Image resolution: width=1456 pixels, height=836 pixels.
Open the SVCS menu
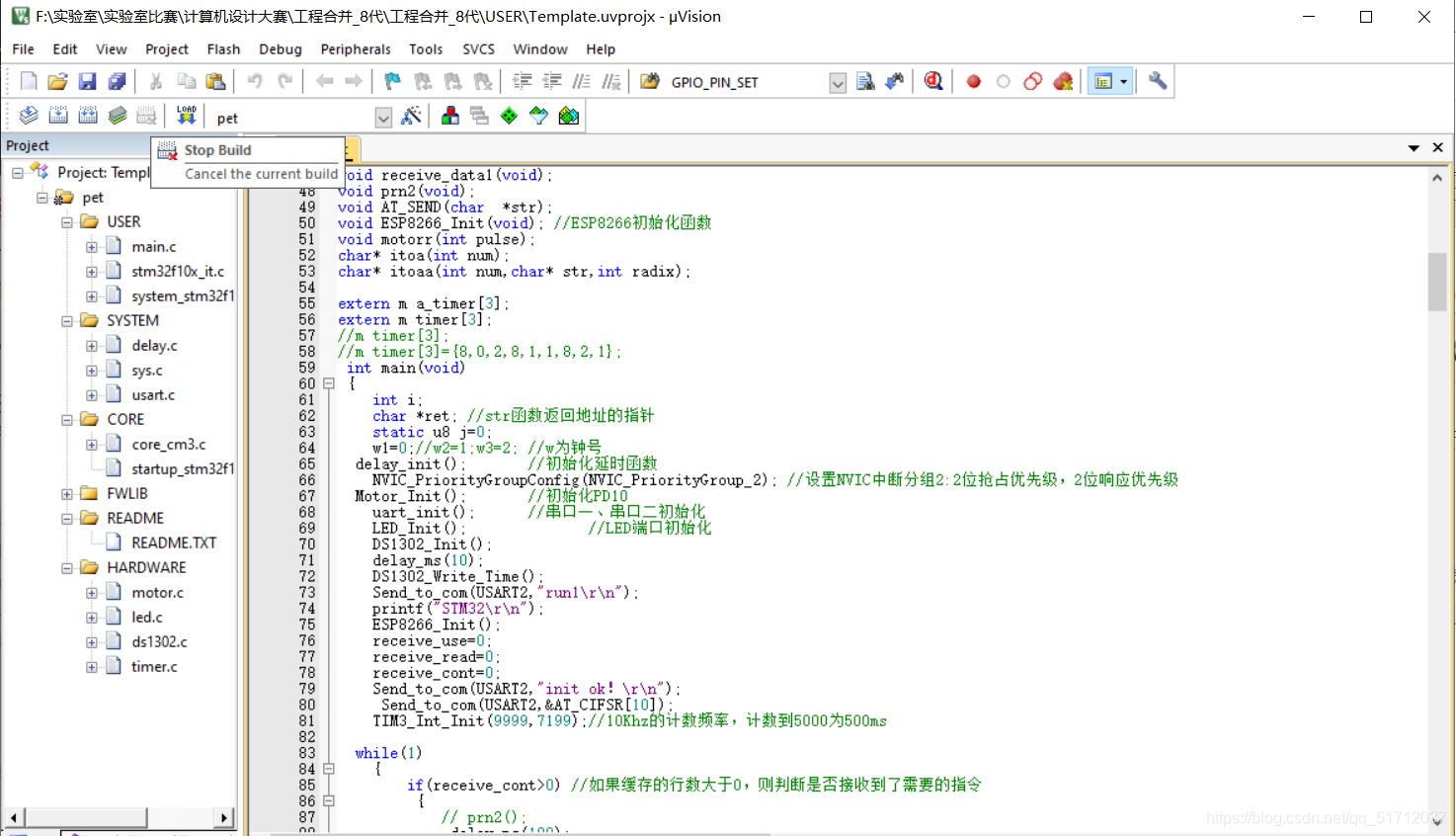pyautogui.click(x=479, y=49)
